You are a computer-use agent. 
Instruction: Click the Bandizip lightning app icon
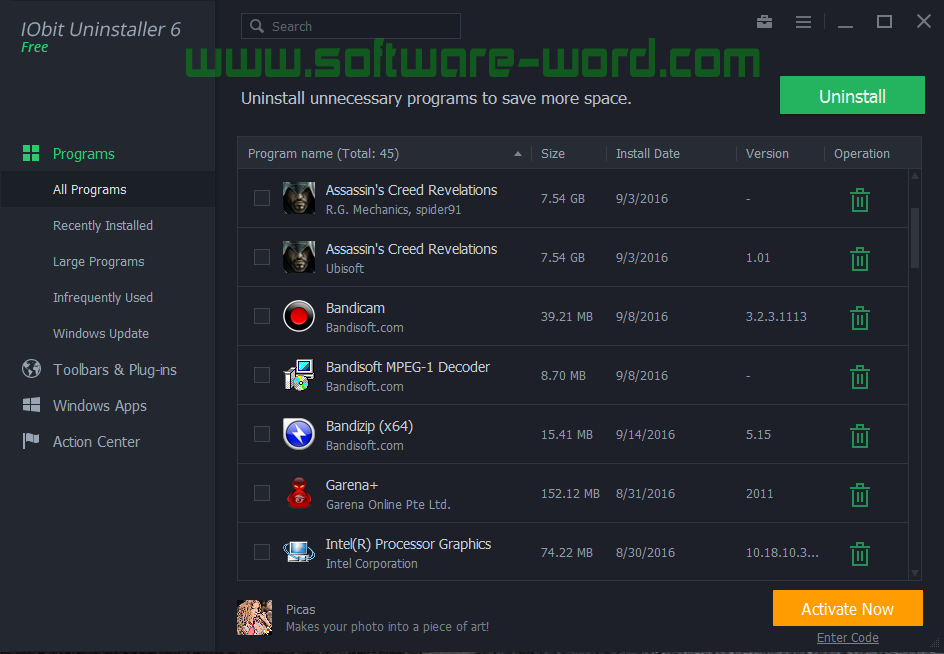(299, 434)
